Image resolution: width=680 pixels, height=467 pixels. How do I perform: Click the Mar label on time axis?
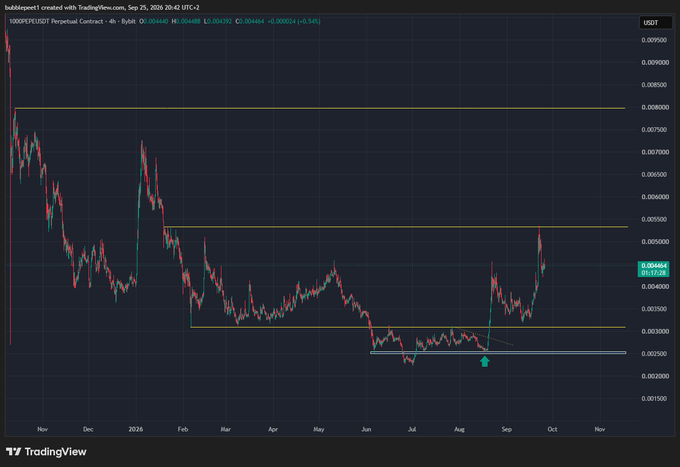coord(226,429)
